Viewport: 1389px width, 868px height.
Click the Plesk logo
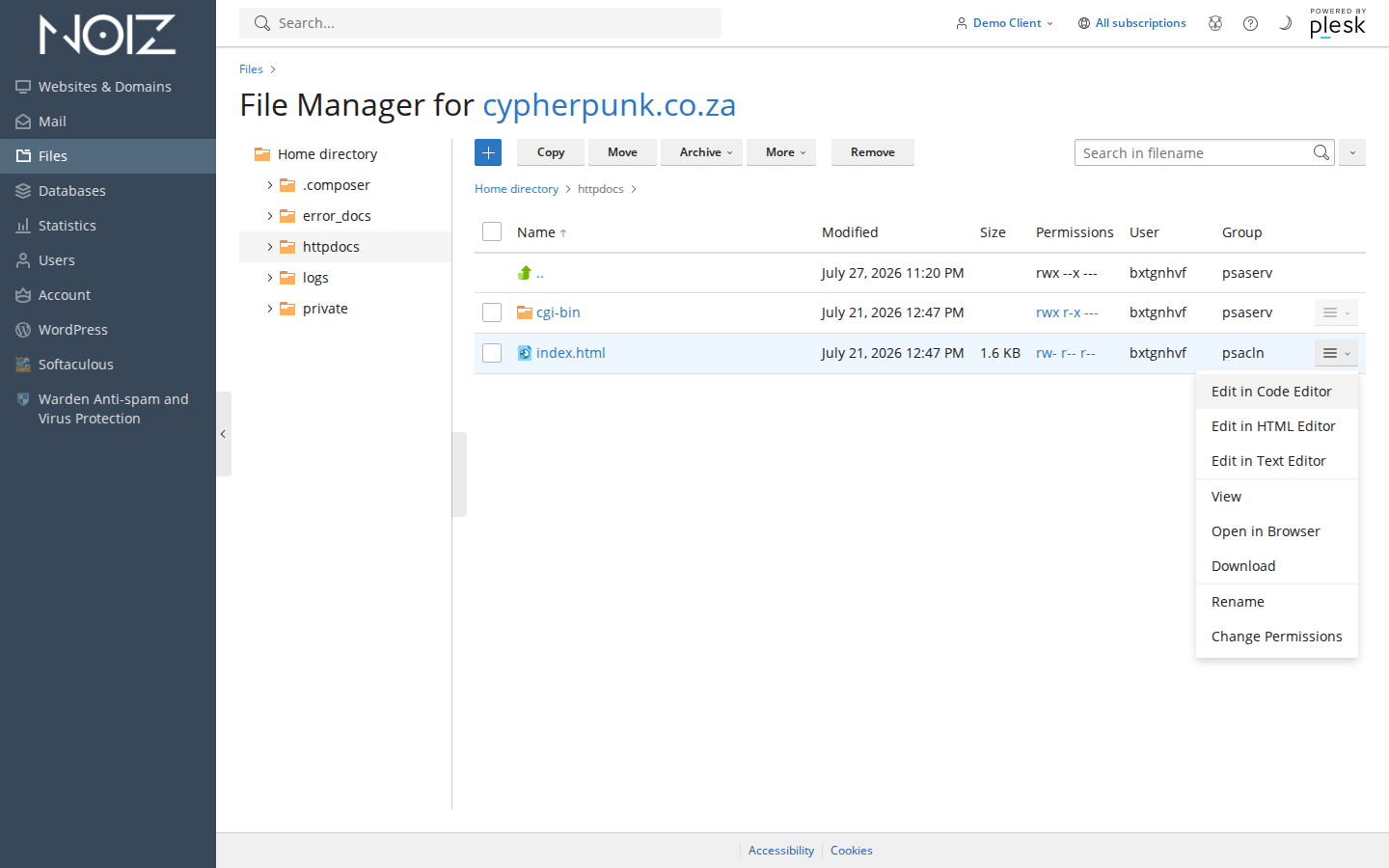coord(1337,23)
